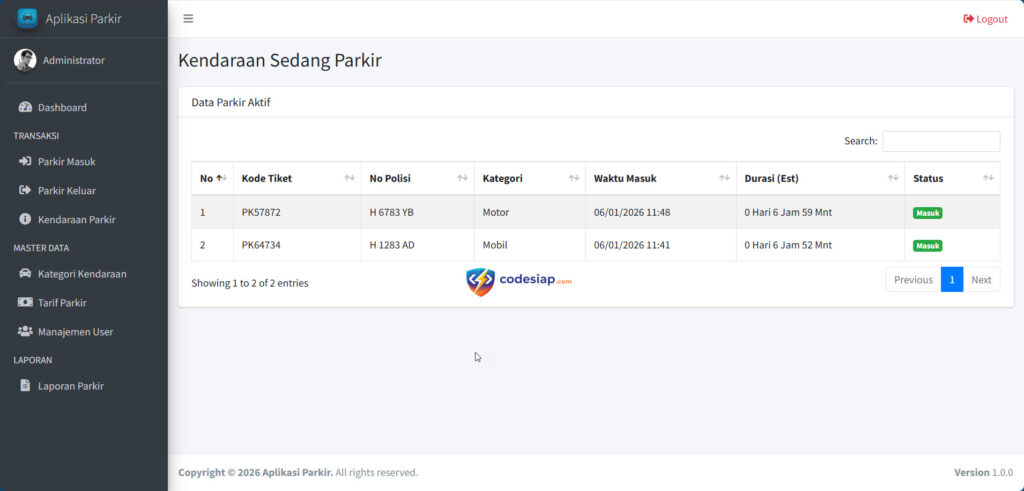
Task: Focus the table Search input field
Action: 940,141
